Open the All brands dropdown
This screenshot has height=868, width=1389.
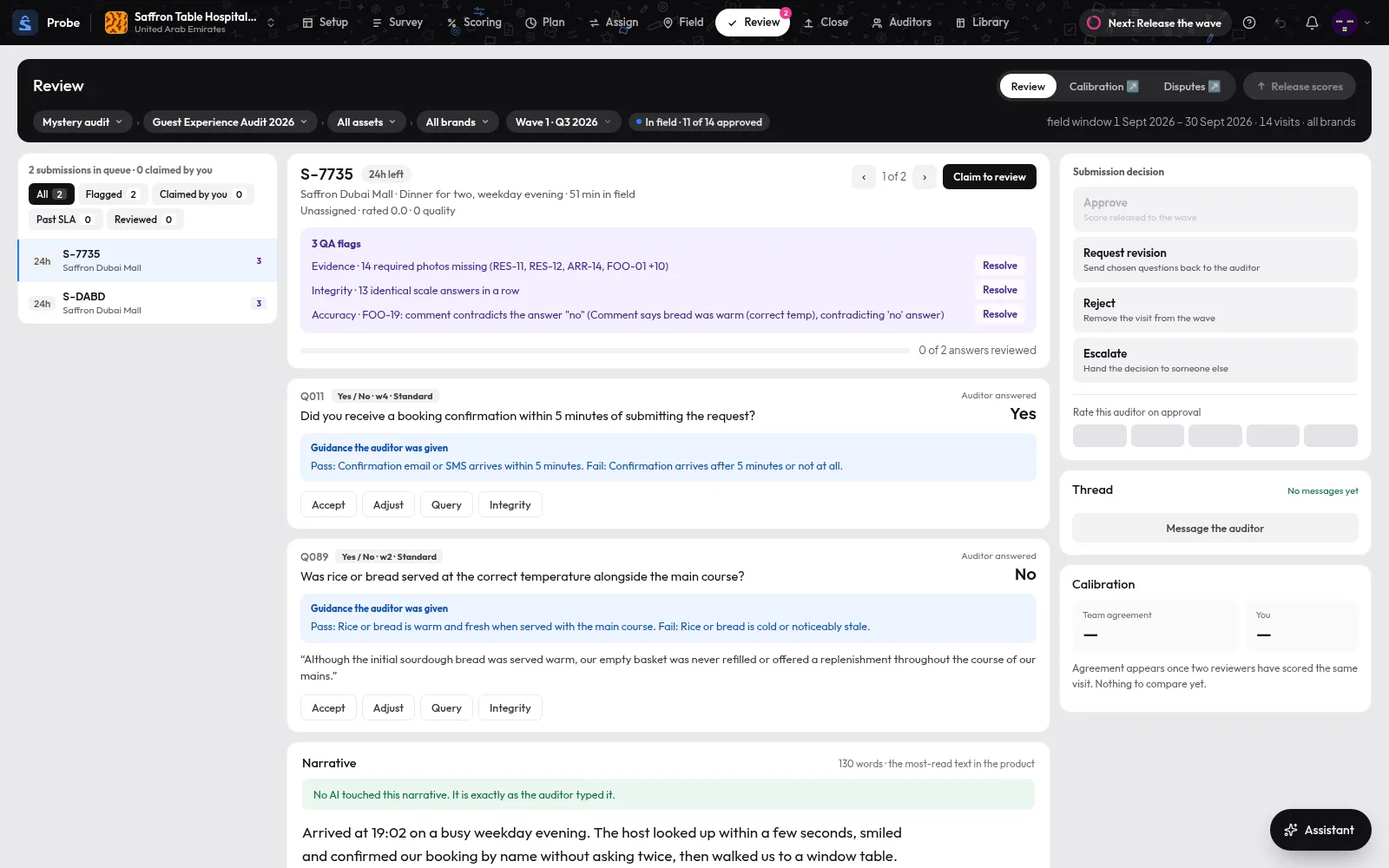click(x=458, y=122)
